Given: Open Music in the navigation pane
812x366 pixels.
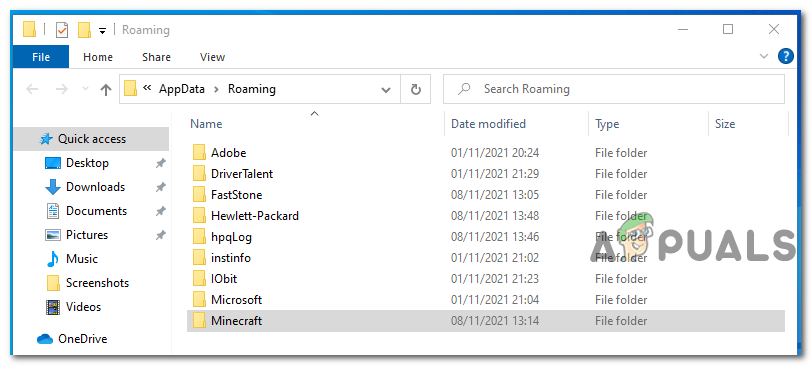Looking at the screenshot, I should pyautogui.click(x=82, y=259).
